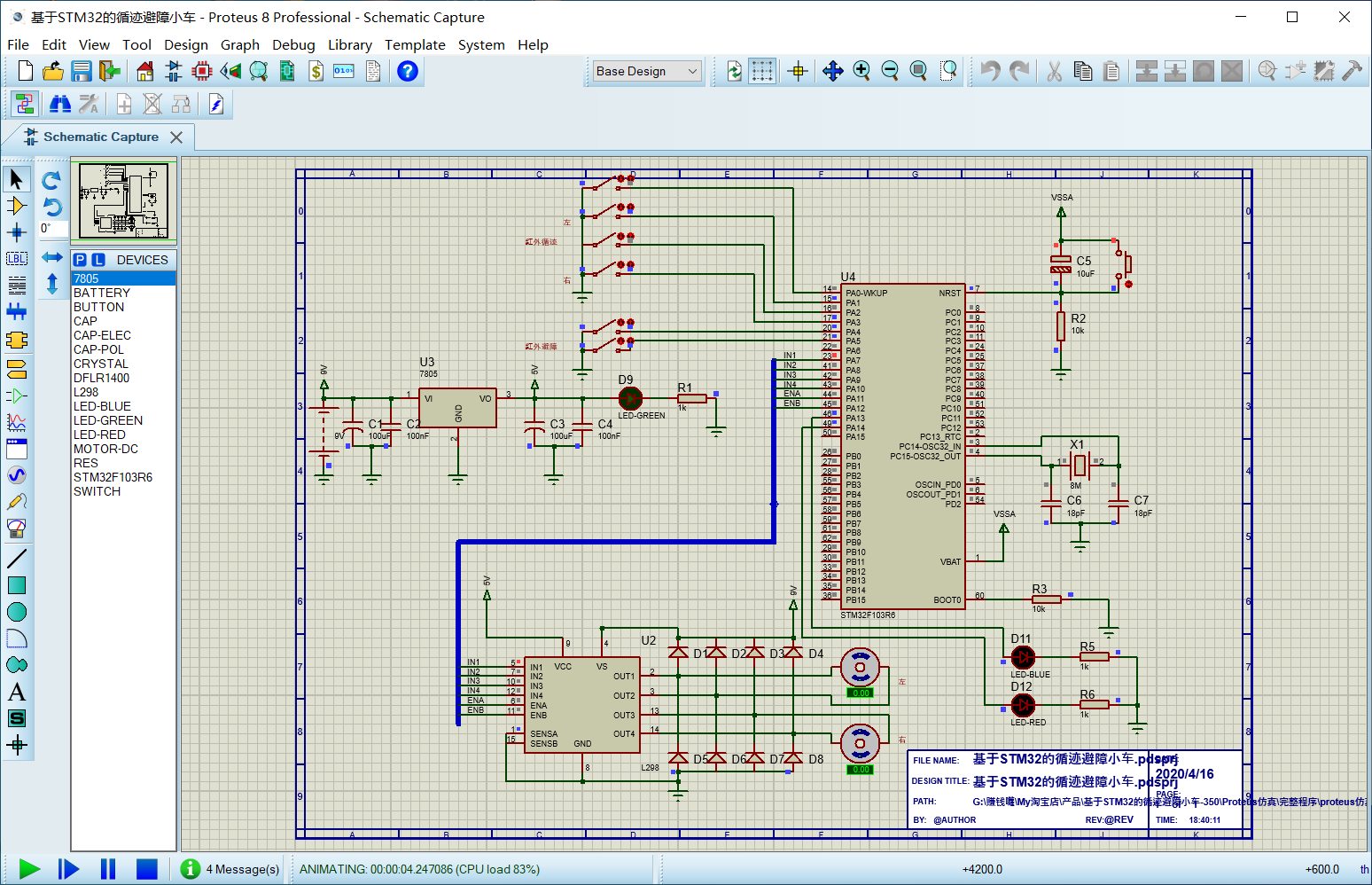This screenshot has height=885, width=1372.
Task: Select STM32F103R6 in the devices list
Action: pyautogui.click(x=123, y=477)
